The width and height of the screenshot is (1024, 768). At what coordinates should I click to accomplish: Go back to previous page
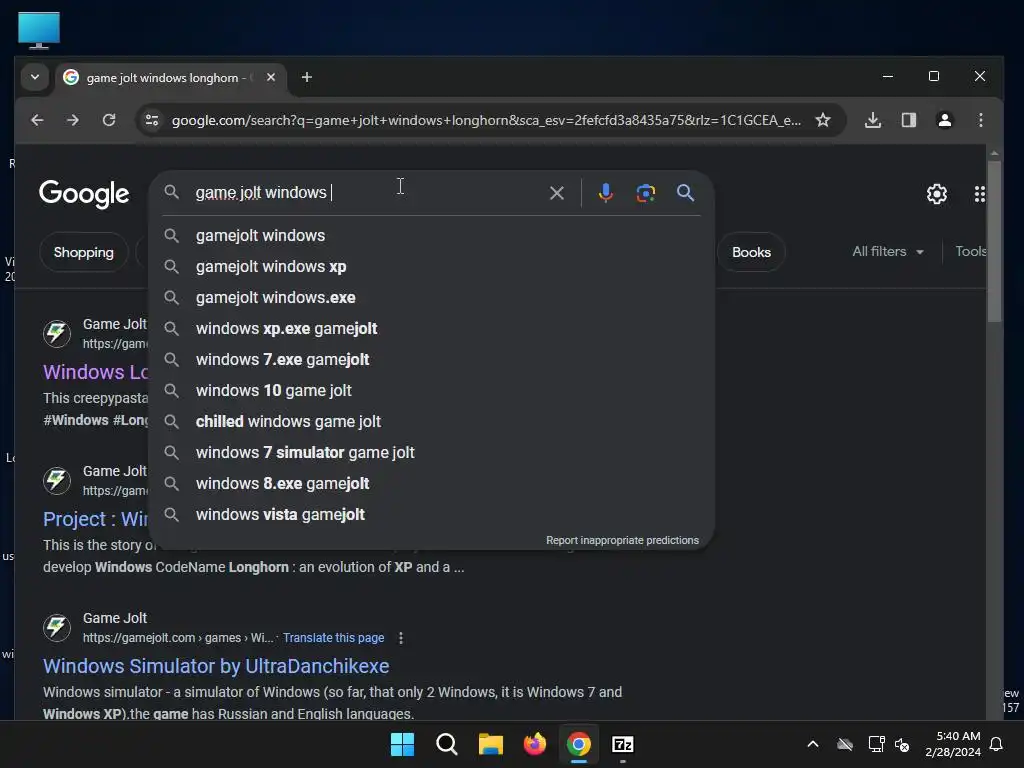pos(37,120)
